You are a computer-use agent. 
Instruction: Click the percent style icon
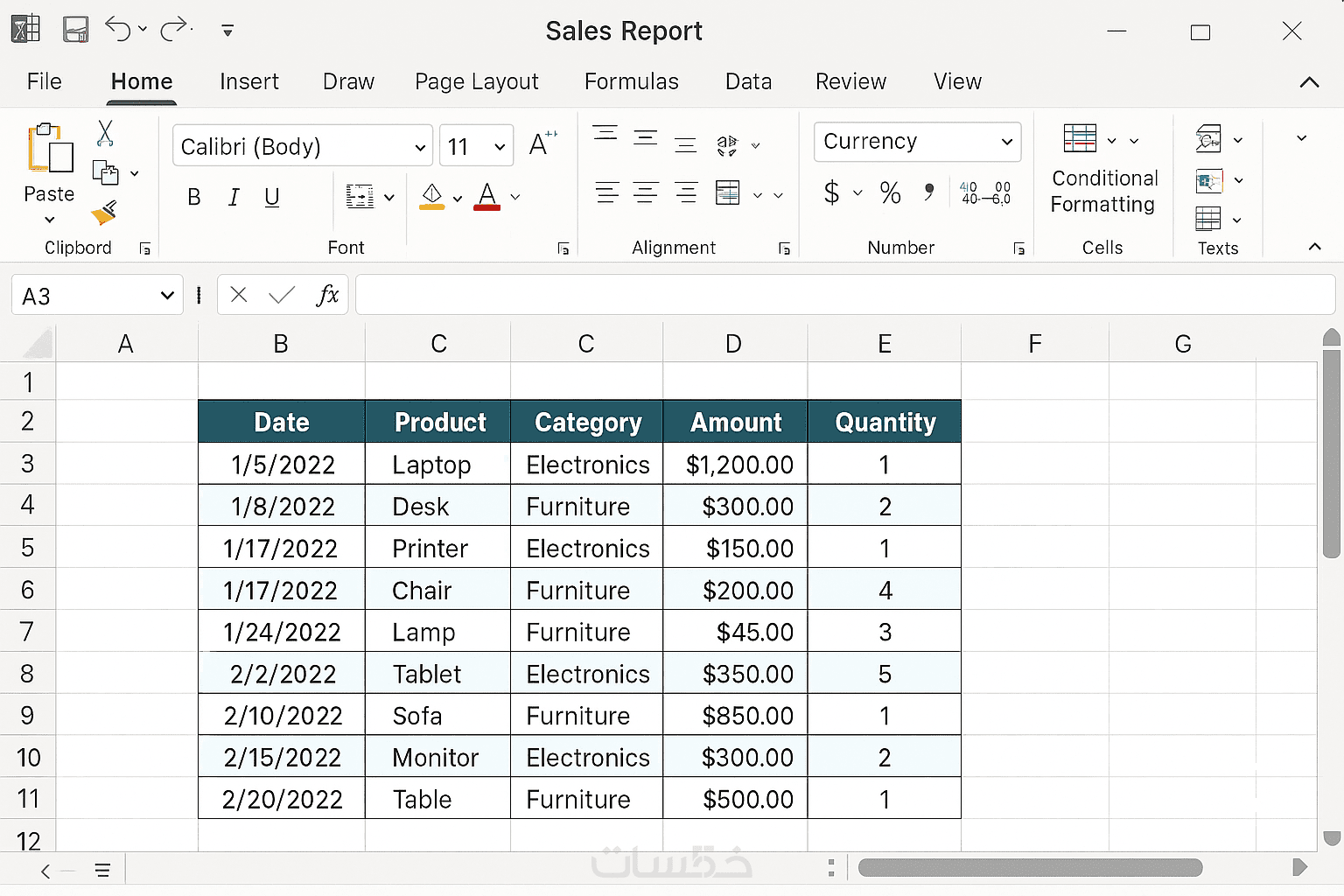point(890,192)
